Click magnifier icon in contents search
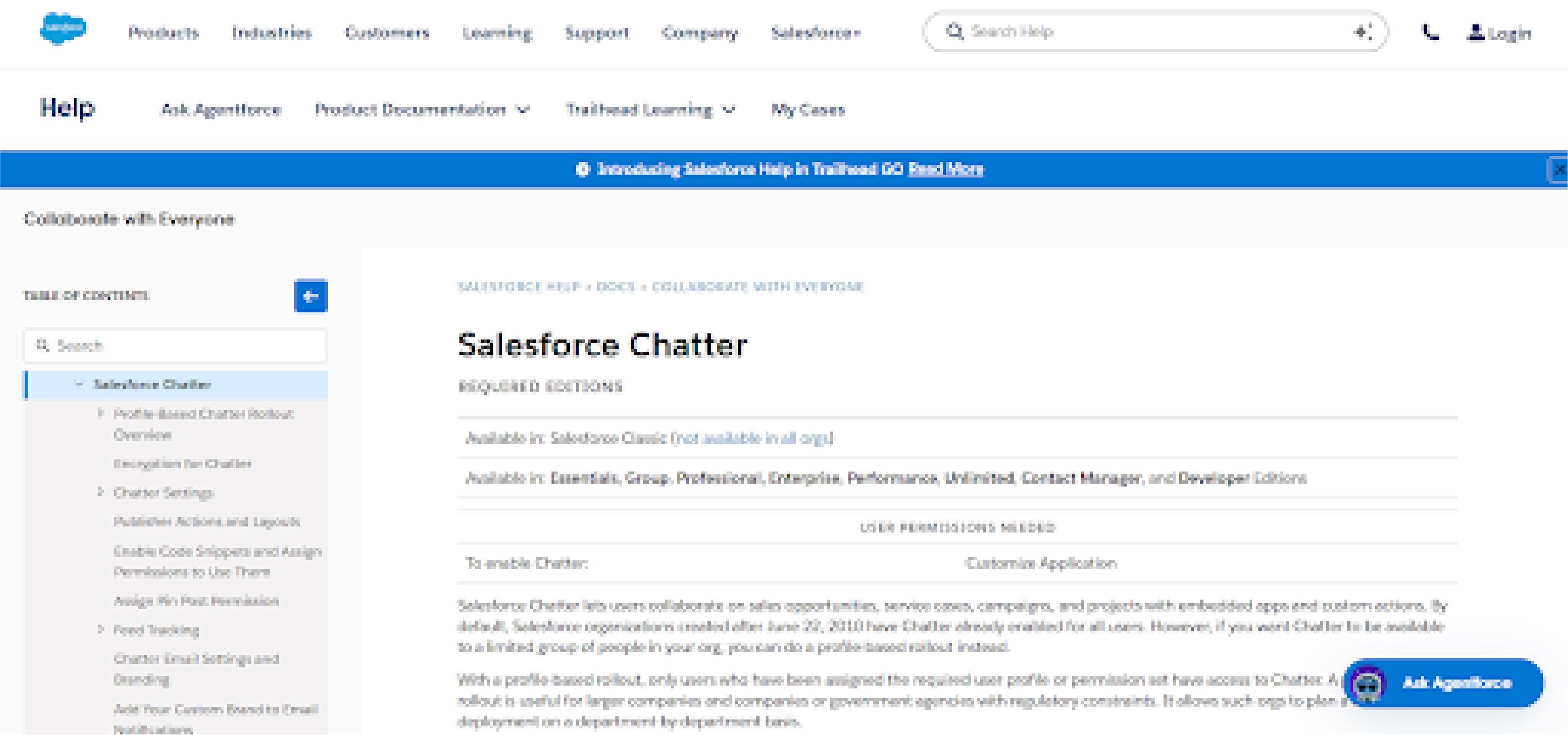The width and height of the screenshot is (1568, 735). [42, 346]
